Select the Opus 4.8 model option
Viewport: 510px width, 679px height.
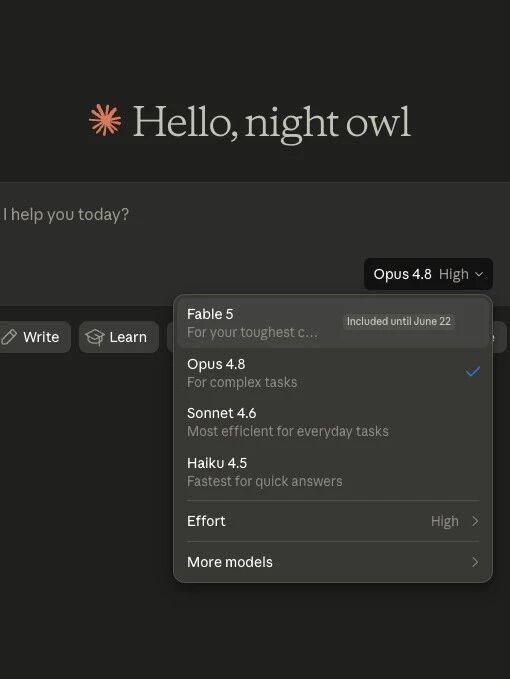click(332, 373)
